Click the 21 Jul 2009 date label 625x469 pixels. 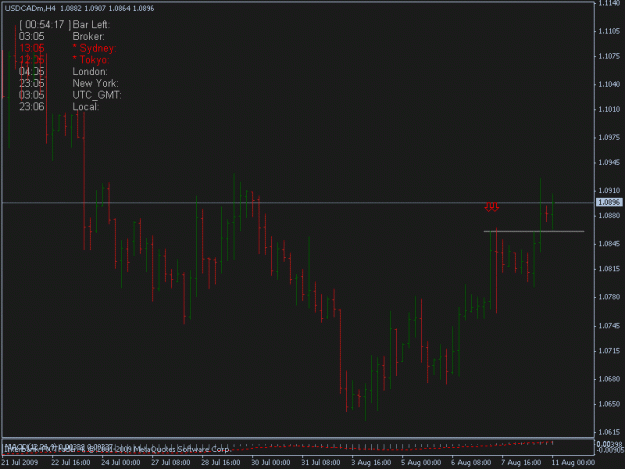(20, 463)
